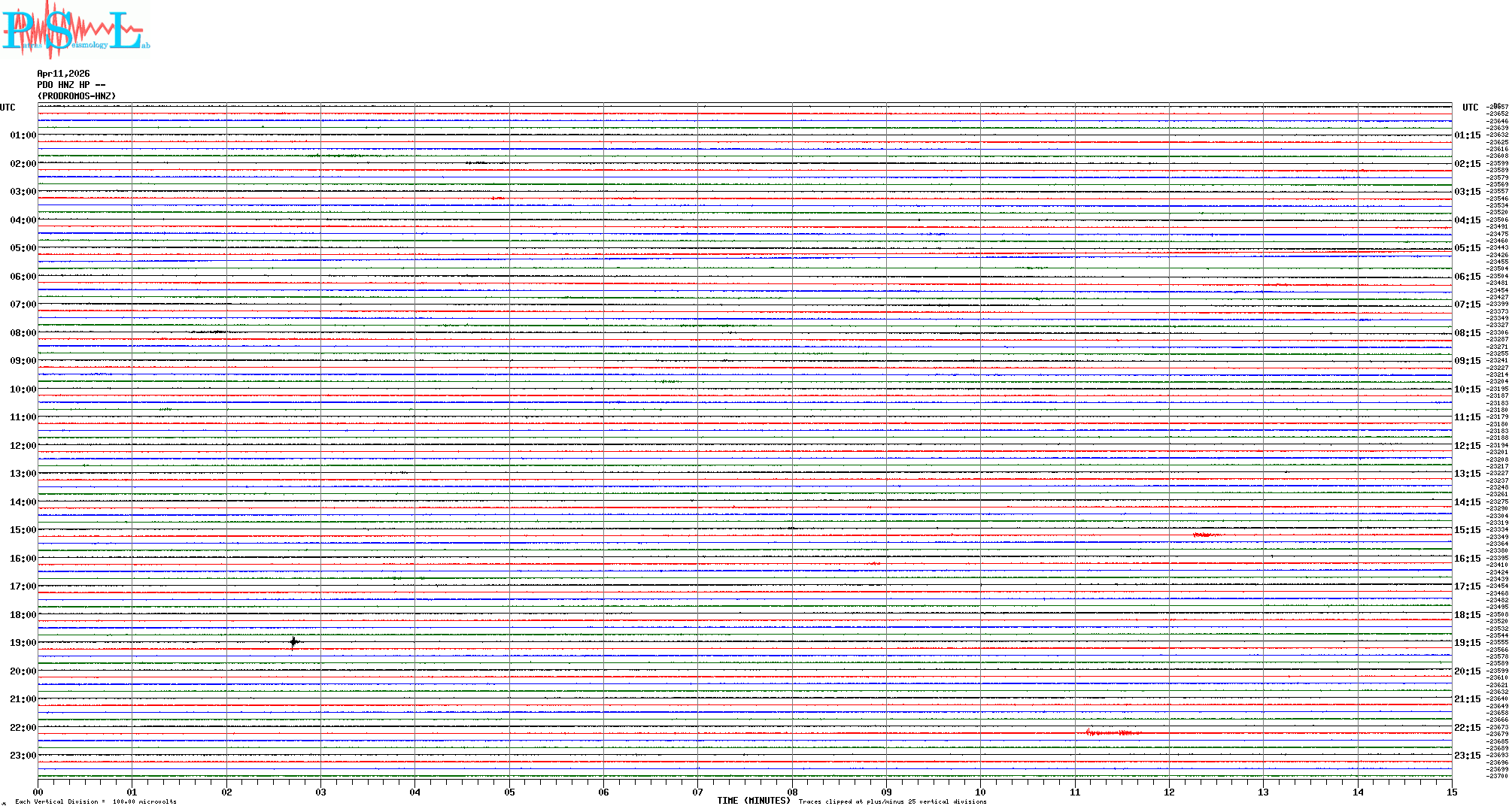Select the 05:00 hour label on left
The image size is (1512, 812).
(23, 248)
